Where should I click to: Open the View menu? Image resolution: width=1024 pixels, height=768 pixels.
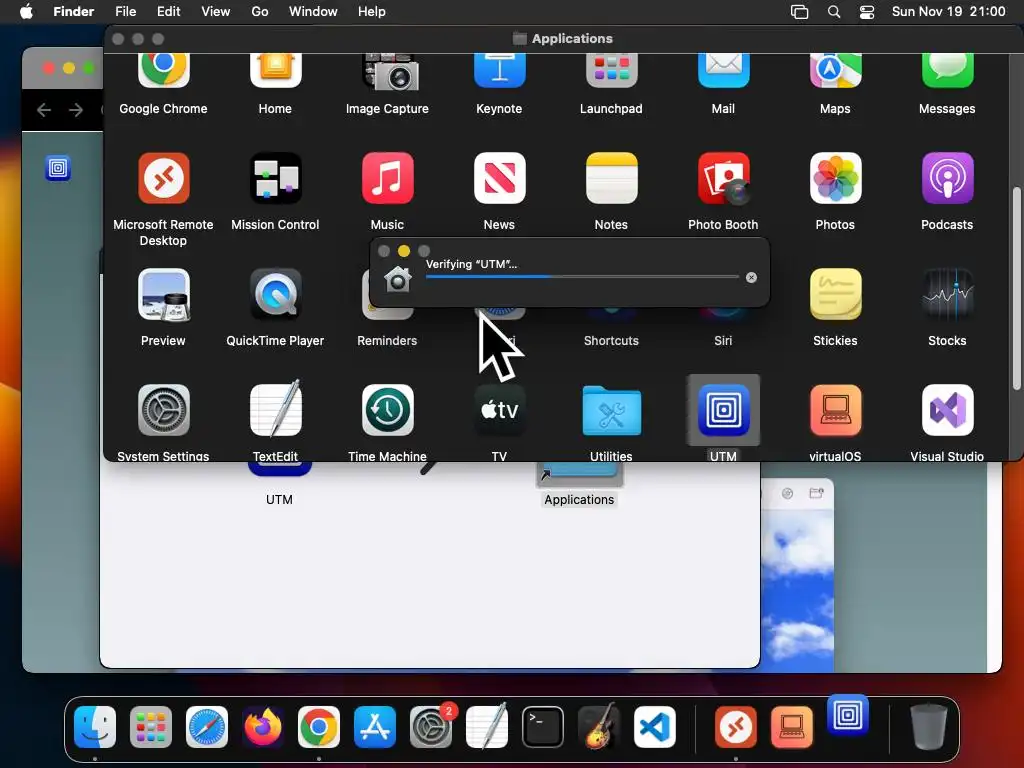coord(216,12)
